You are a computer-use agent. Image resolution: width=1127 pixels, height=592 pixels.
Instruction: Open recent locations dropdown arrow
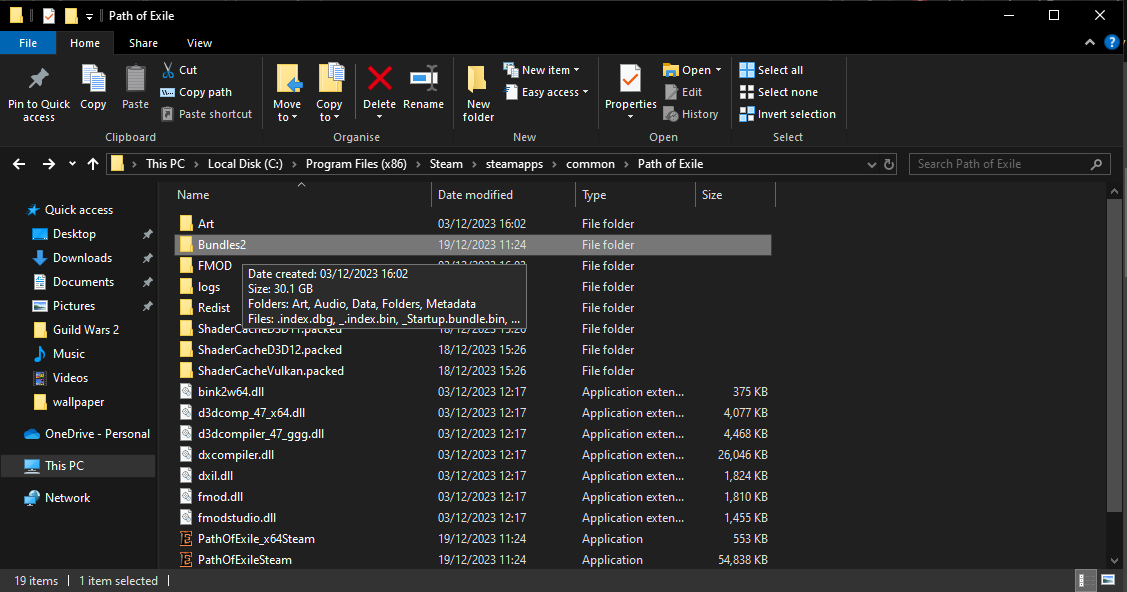(72, 165)
